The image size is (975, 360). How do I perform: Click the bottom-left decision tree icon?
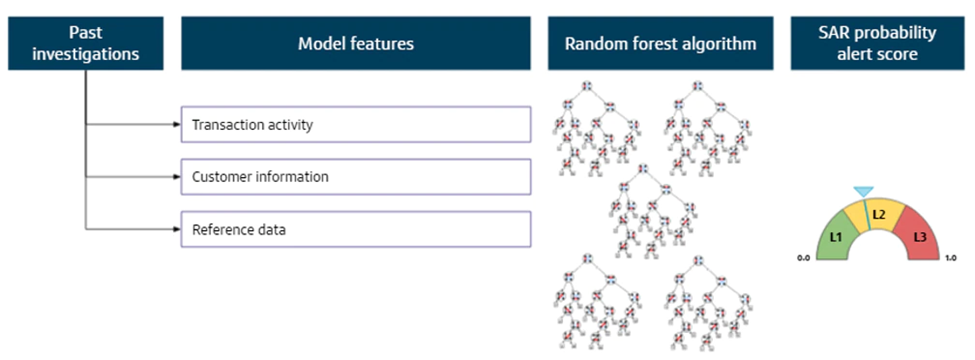pos(596,302)
